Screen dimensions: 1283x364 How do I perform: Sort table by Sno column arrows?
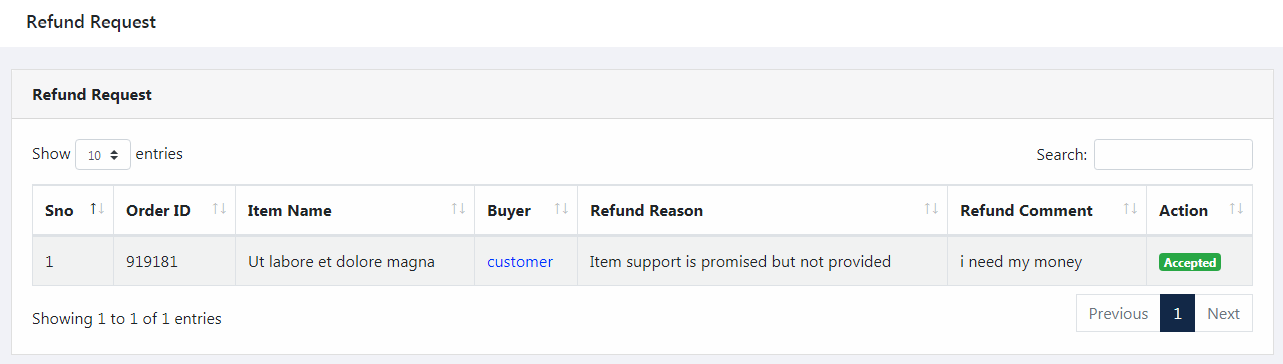97,209
